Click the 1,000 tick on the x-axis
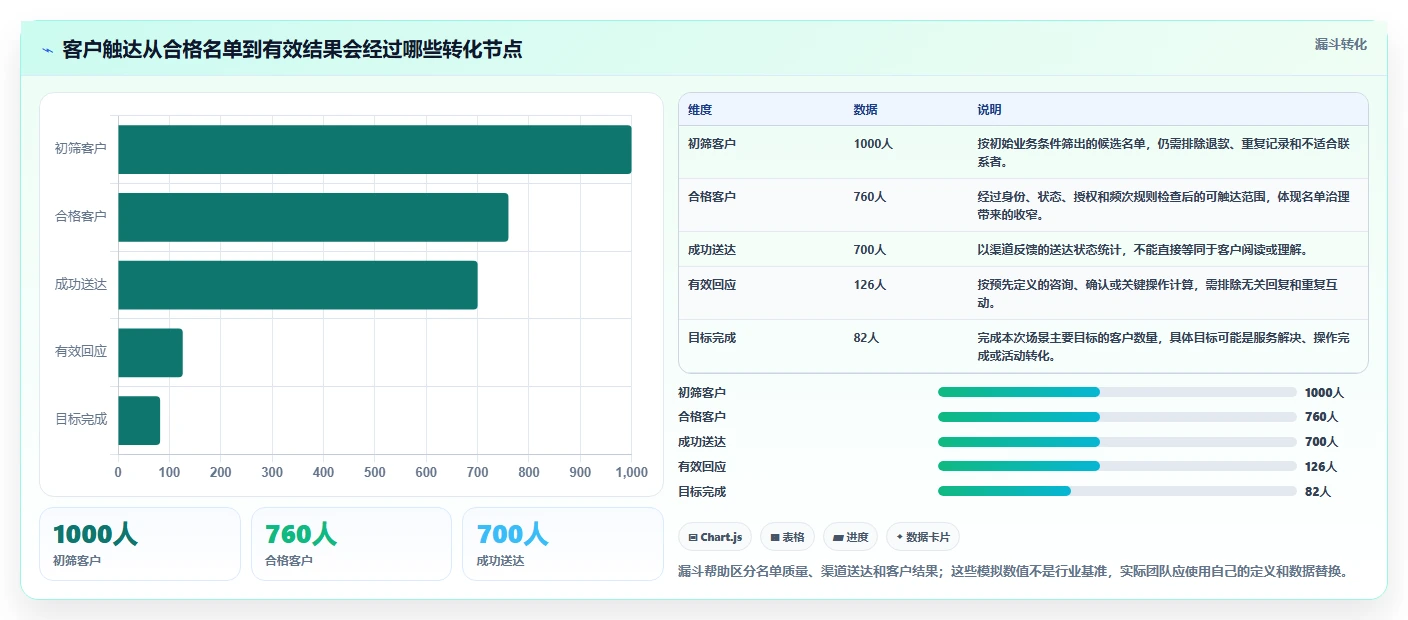This screenshot has width=1408, height=620. point(631,473)
